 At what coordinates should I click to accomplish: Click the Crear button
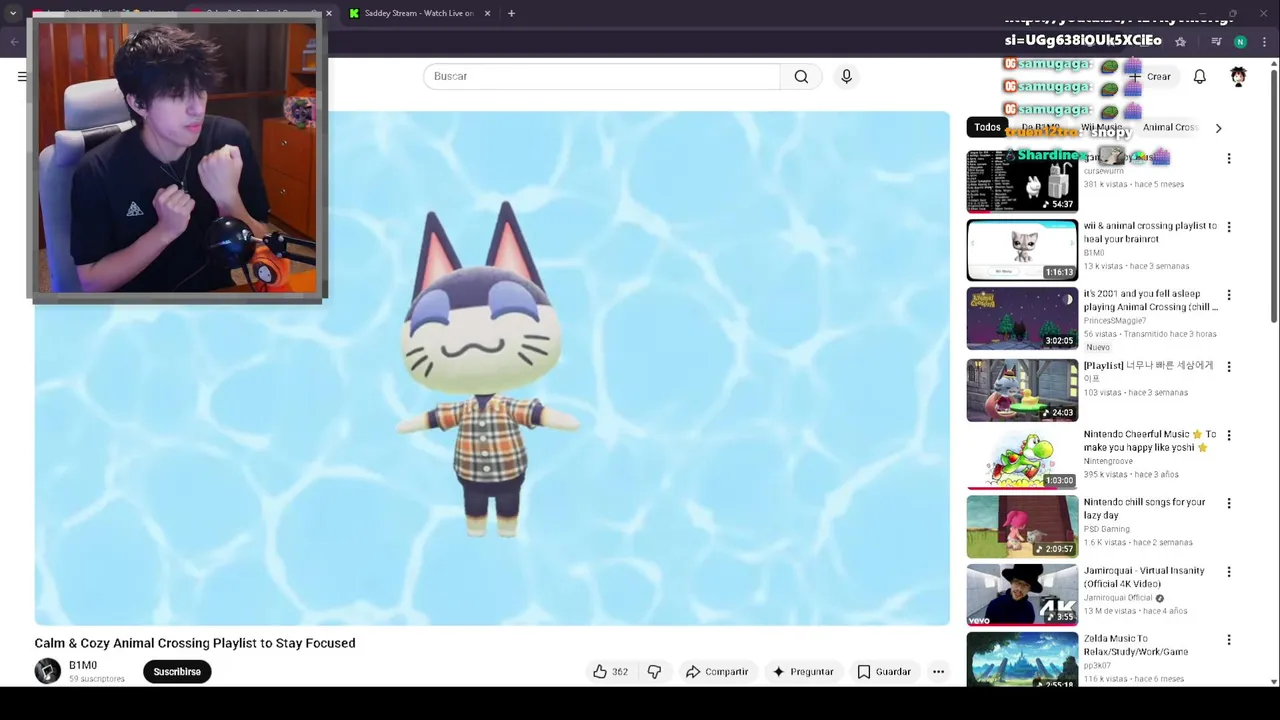pyautogui.click(x=1149, y=76)
